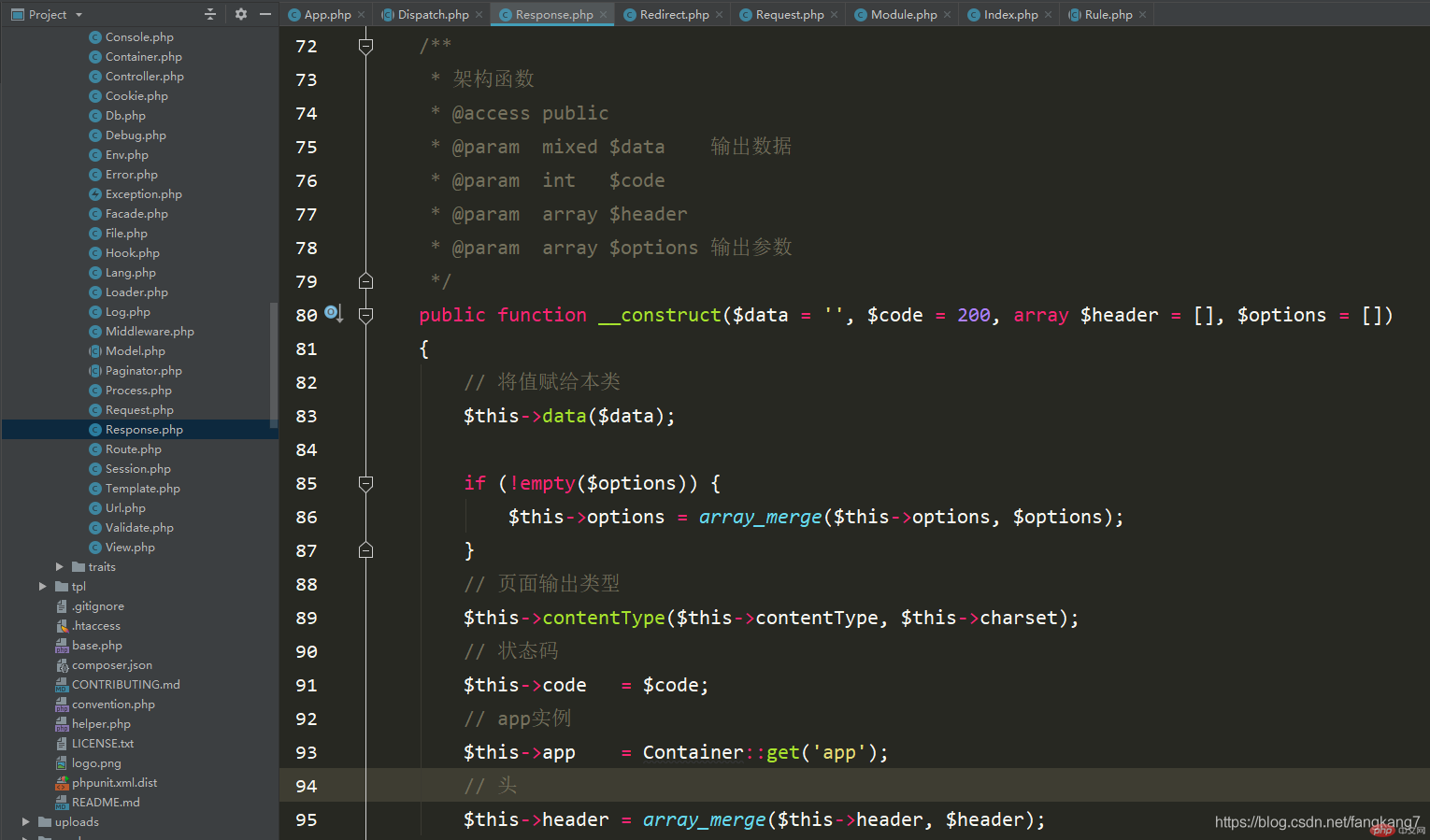Click the Exception.php class icon
The width and height of the screenshot is (1430, 840).
(x=95, y=194)
